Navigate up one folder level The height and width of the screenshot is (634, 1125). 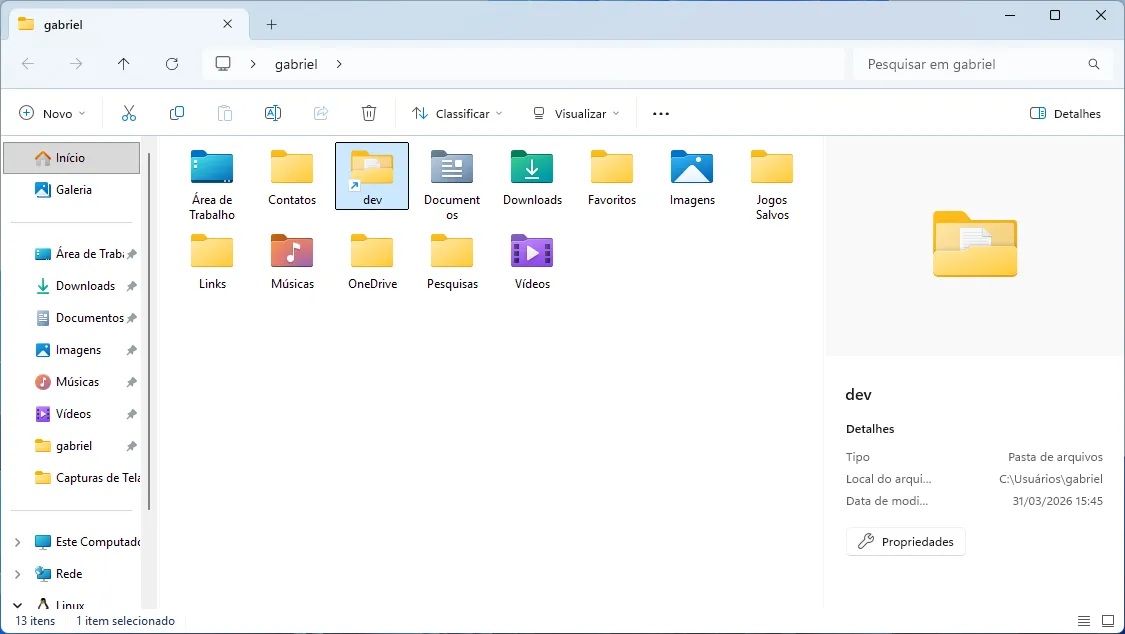[123, 63]
